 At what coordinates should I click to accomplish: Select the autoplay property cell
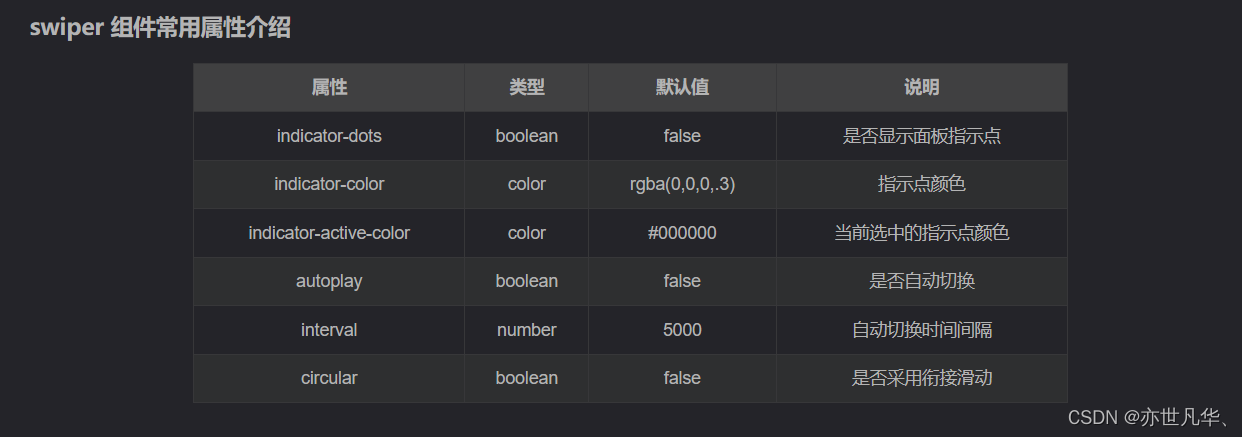(x=329, y=281)
